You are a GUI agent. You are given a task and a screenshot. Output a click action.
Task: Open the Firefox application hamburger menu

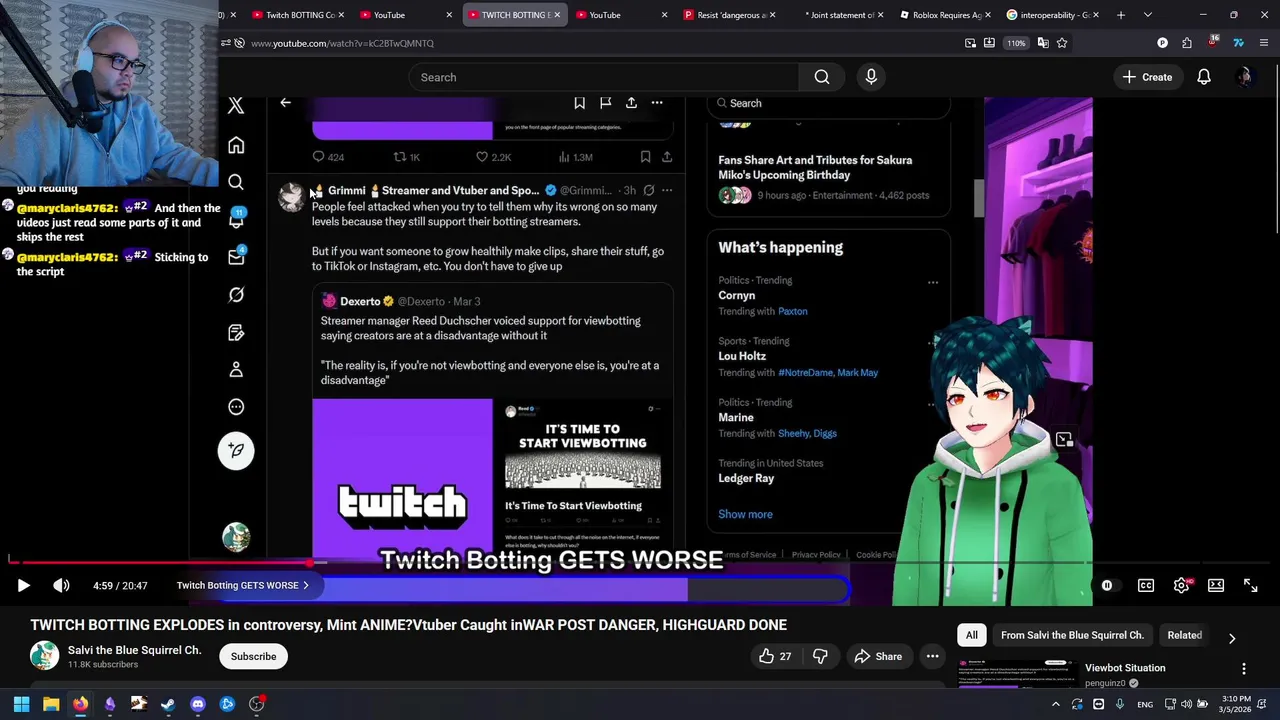1264,43
